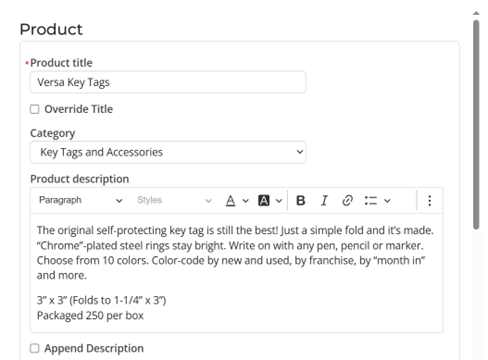Viewport: 488px width, 360px height.
Task: Expand the background color options arrow
Action: click(x=279, y=201)
